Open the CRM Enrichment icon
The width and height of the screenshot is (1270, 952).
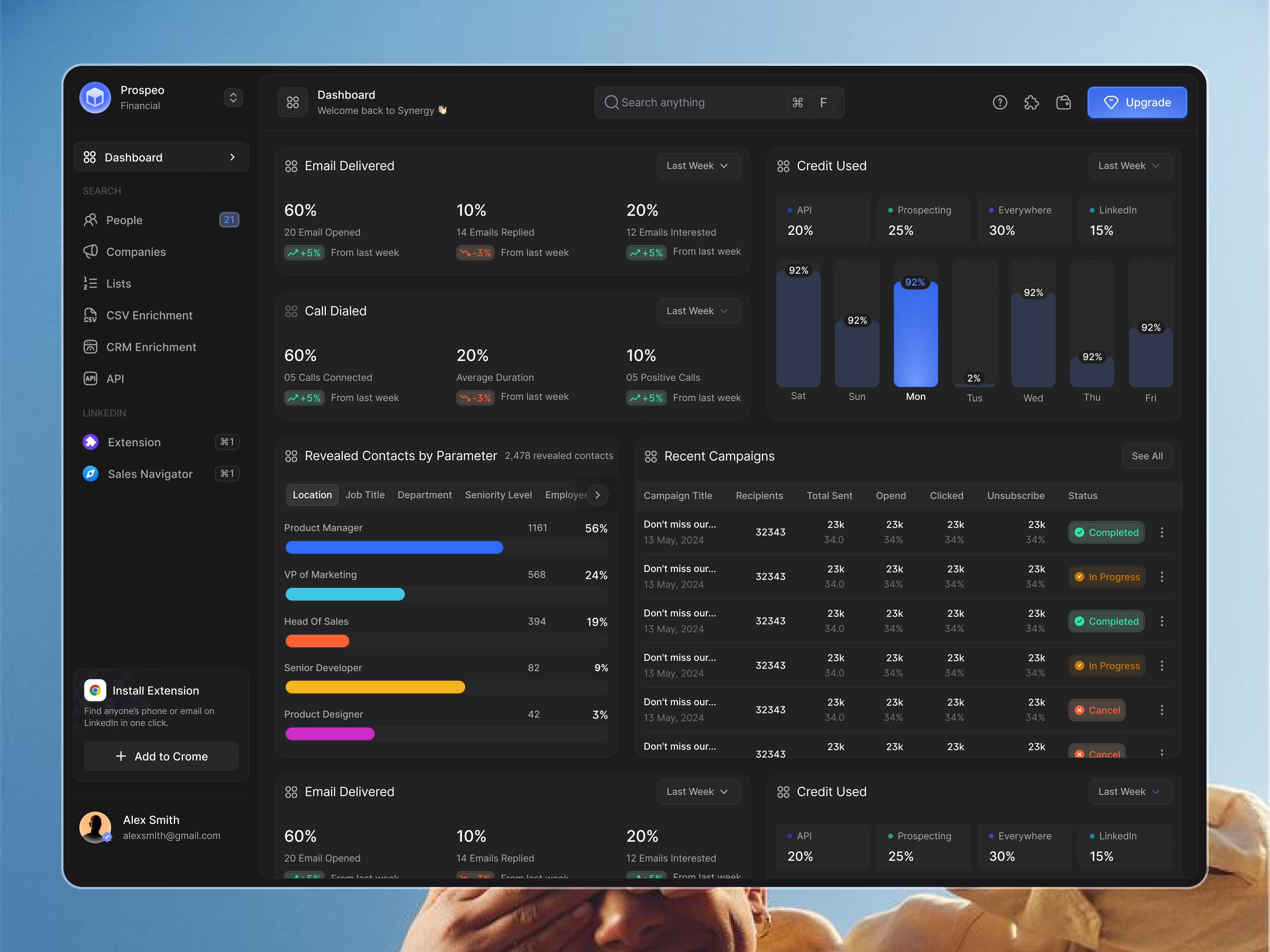[x=91, y=347]
